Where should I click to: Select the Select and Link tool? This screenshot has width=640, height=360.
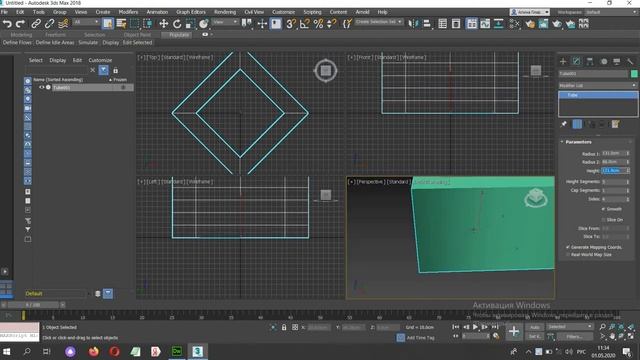tap(36, 24)
